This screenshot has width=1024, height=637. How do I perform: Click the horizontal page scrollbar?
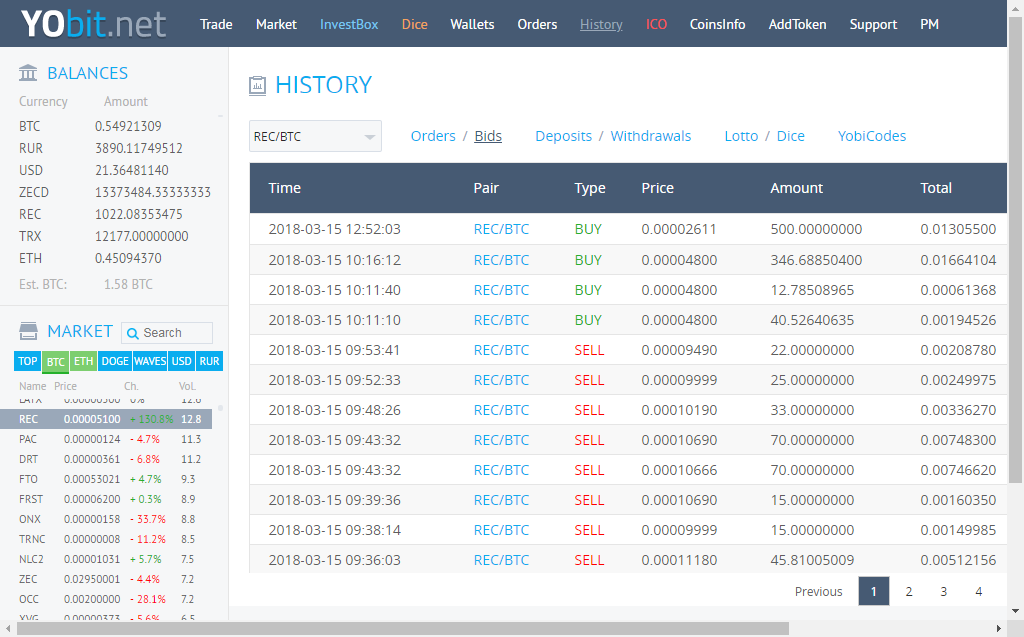coord(402,629)
